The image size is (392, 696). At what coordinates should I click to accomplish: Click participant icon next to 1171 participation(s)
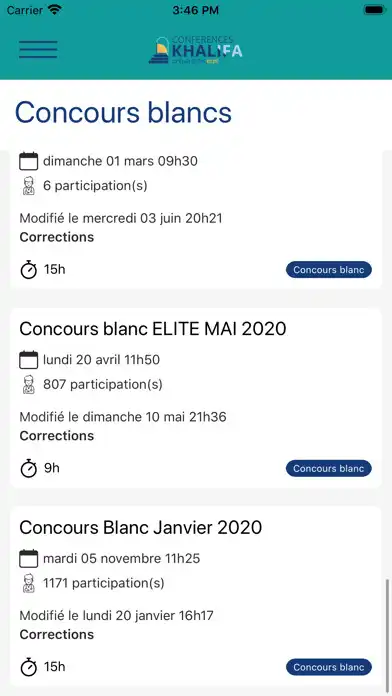point(28,583)
